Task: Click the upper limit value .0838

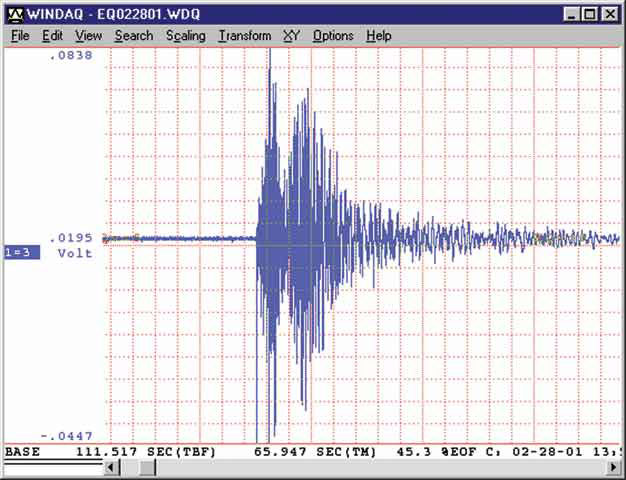Action: [72, 56]
